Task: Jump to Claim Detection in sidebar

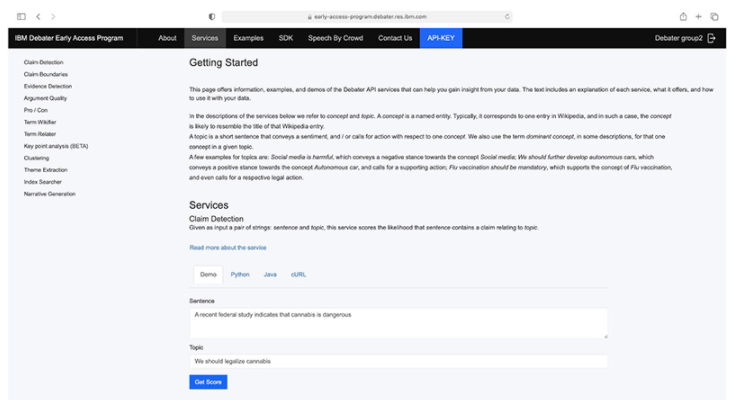Action: 43,62
